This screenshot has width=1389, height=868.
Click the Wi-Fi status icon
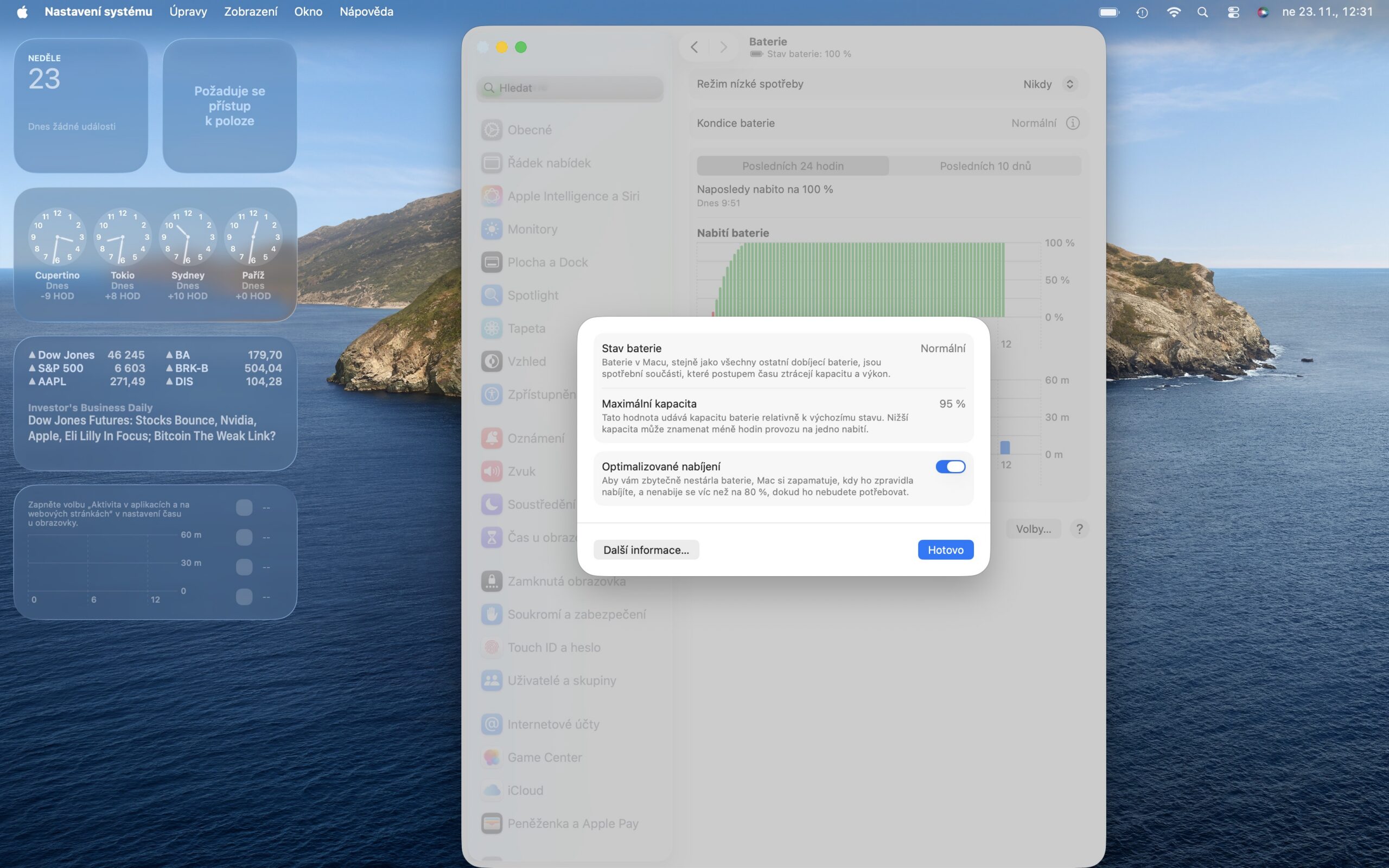pos(1173,12)
